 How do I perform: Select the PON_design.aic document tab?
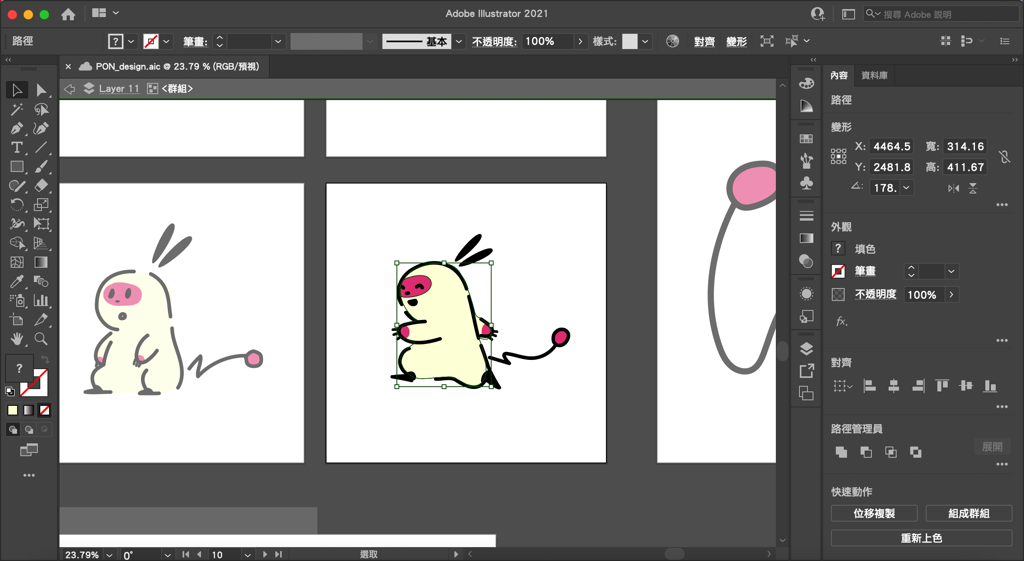[177, 67]
